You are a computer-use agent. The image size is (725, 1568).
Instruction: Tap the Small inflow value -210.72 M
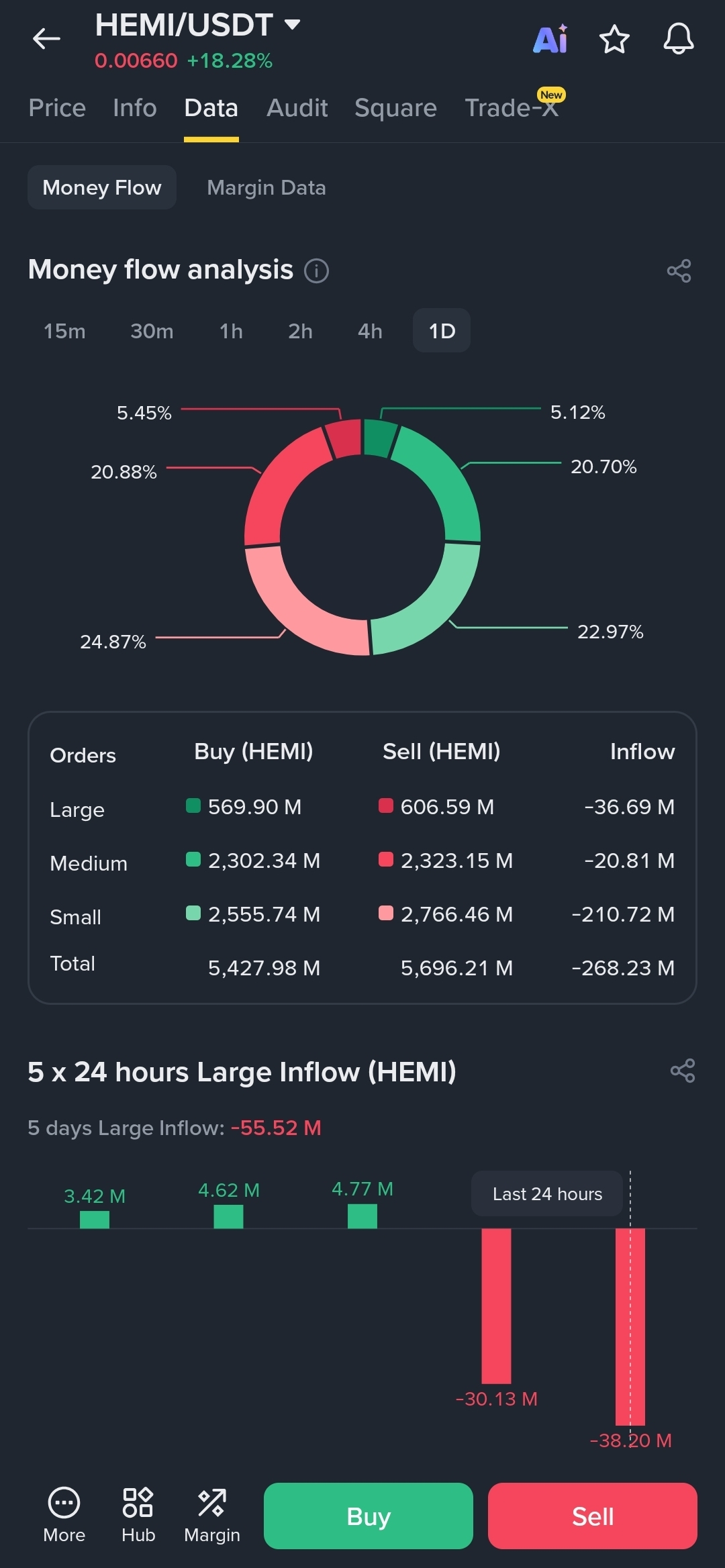tap(623, 914)
